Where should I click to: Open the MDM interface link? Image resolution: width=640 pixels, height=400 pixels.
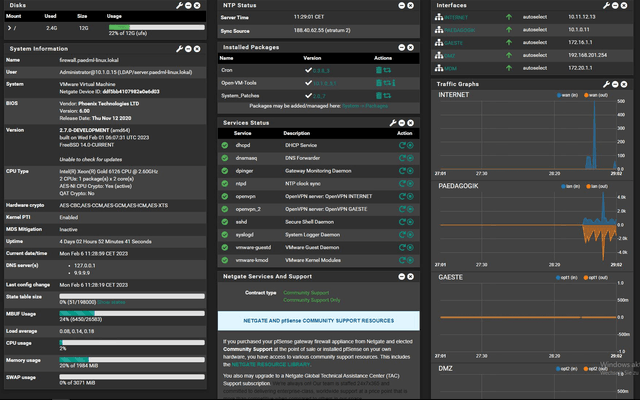450,68
